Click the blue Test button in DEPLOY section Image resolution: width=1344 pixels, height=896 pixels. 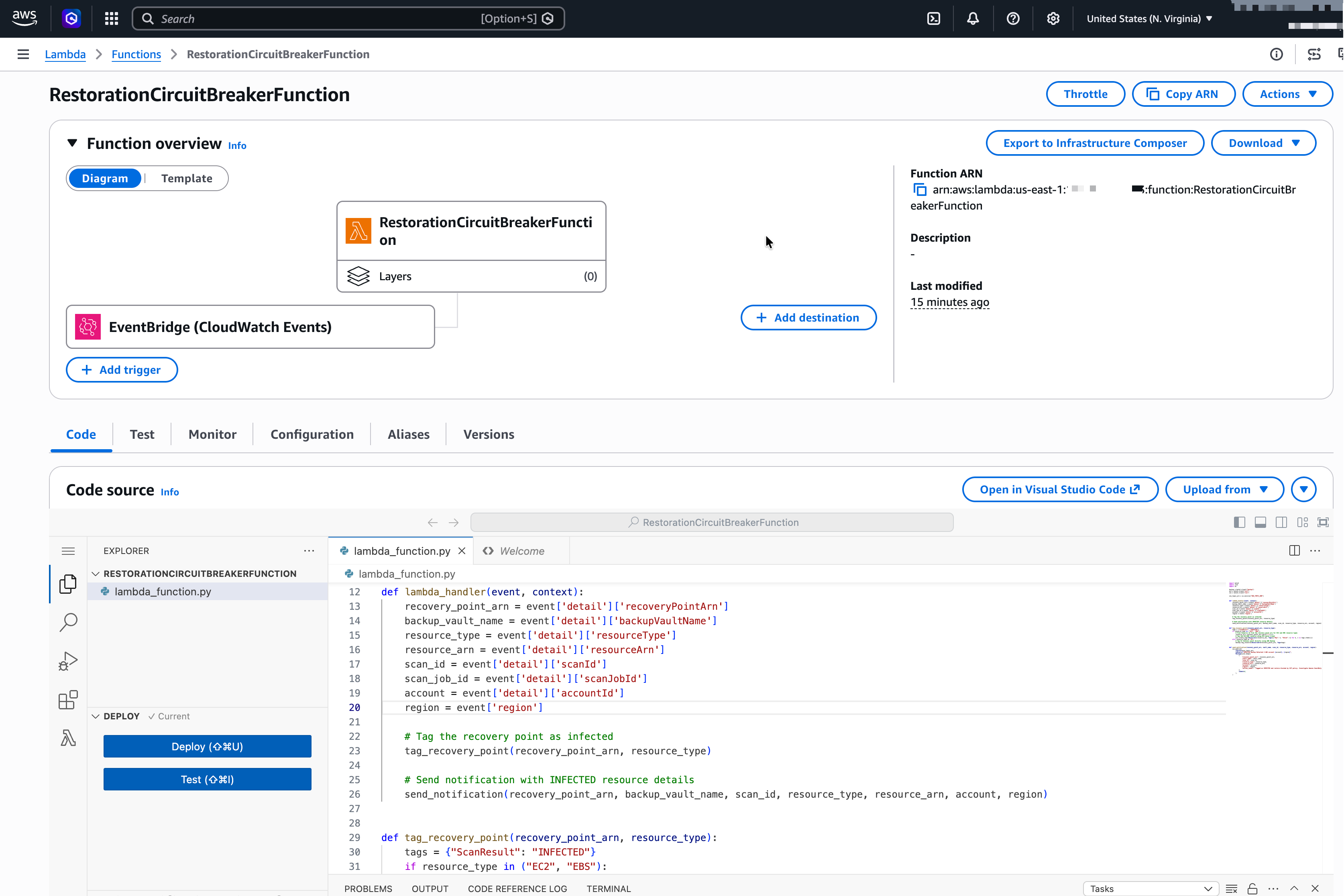click(x=207, y=780)
